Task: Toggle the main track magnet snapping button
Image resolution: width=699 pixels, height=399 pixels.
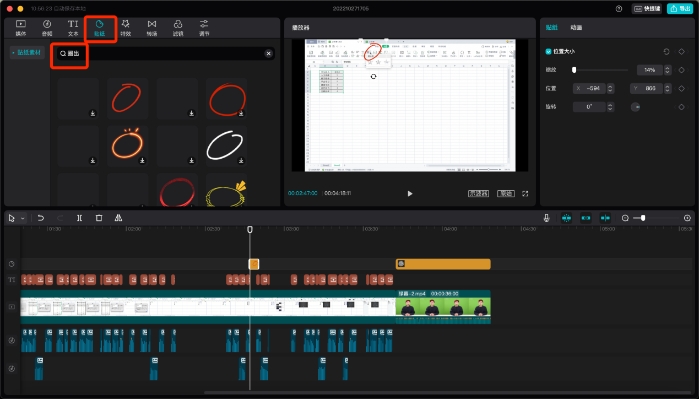Action: click(x=567, y=218)
